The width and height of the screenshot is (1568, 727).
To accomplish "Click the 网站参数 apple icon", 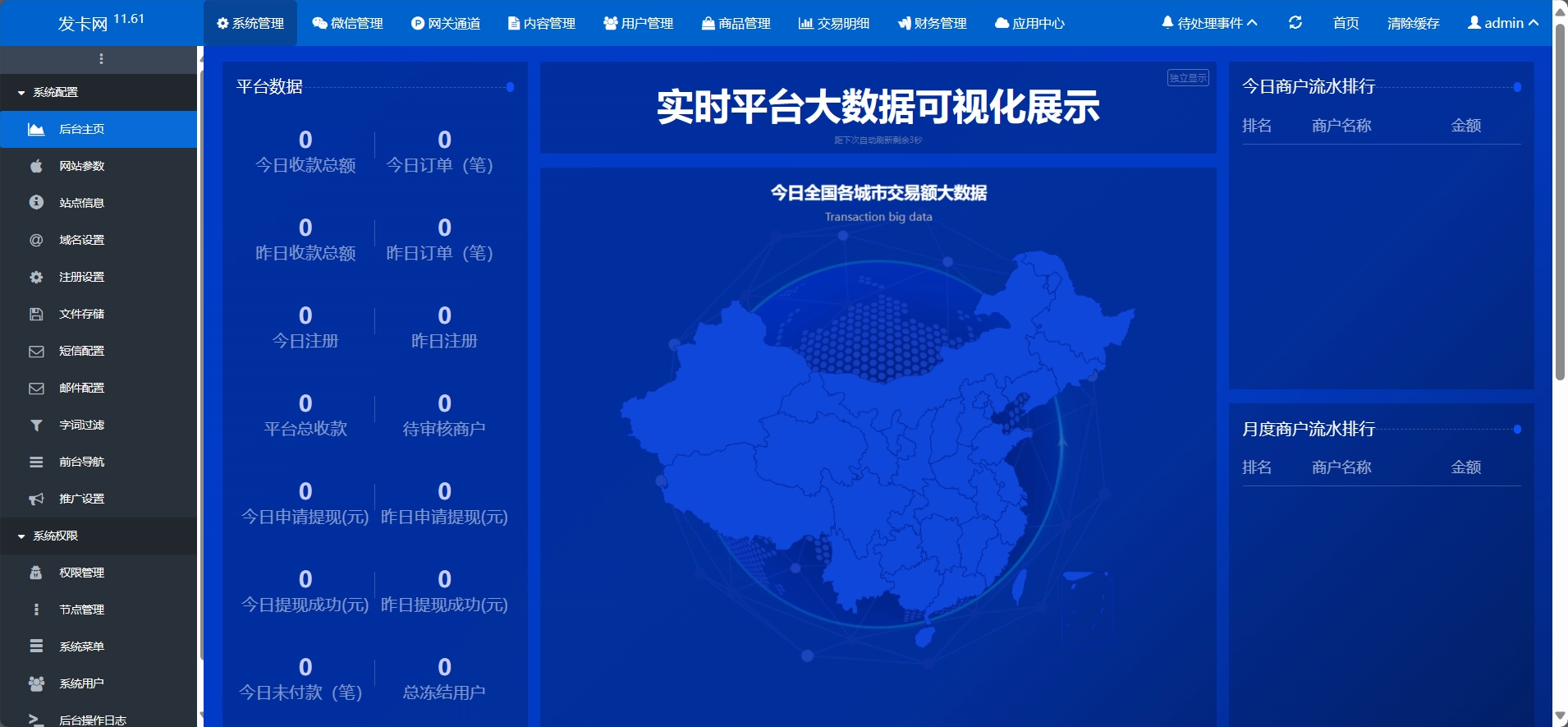I will click(36, 166).
